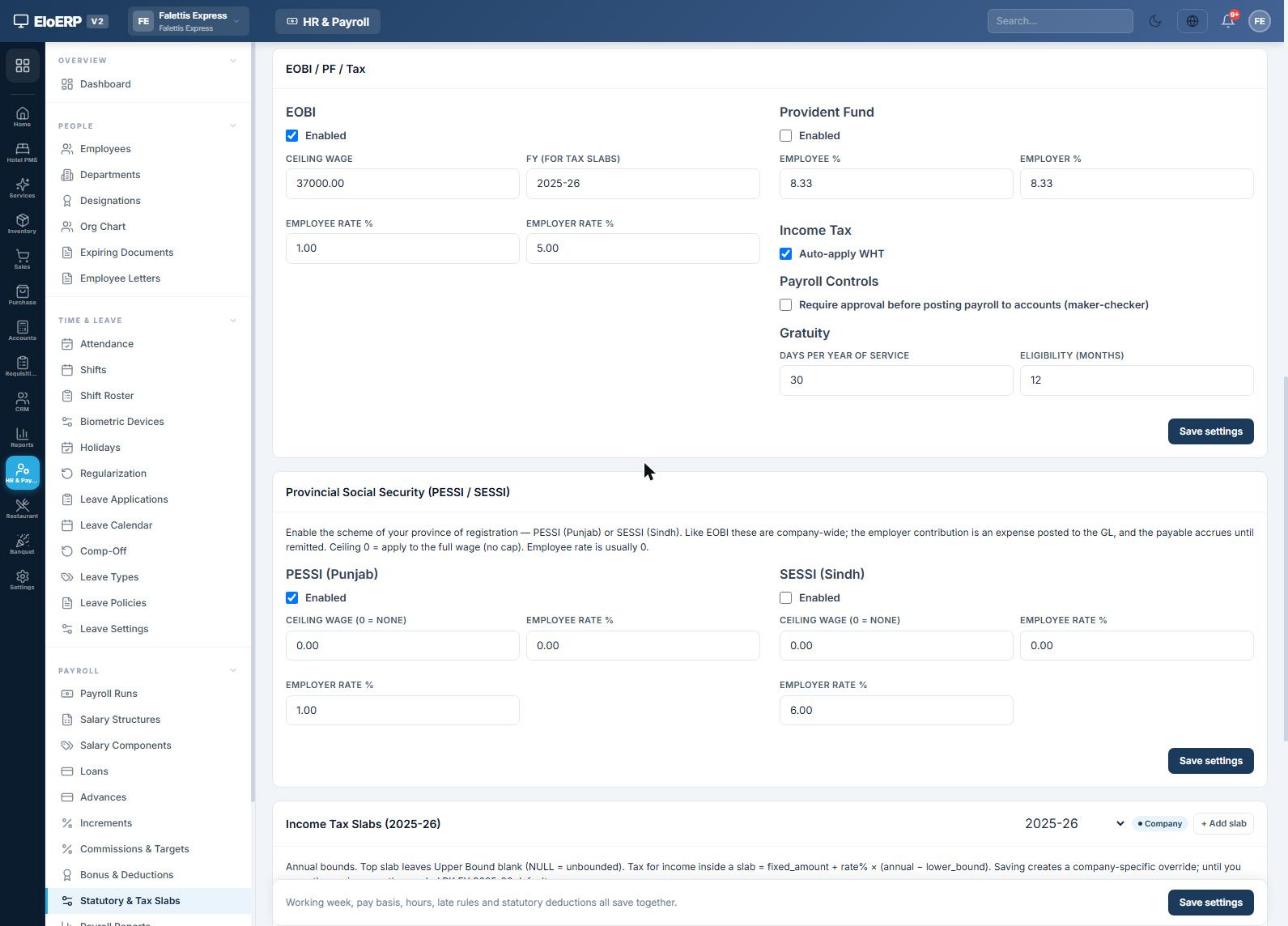Enable the SESSI (Sindh) checkbox
The height and width of the screenshot is (926, 1288).
coord(786,598)
